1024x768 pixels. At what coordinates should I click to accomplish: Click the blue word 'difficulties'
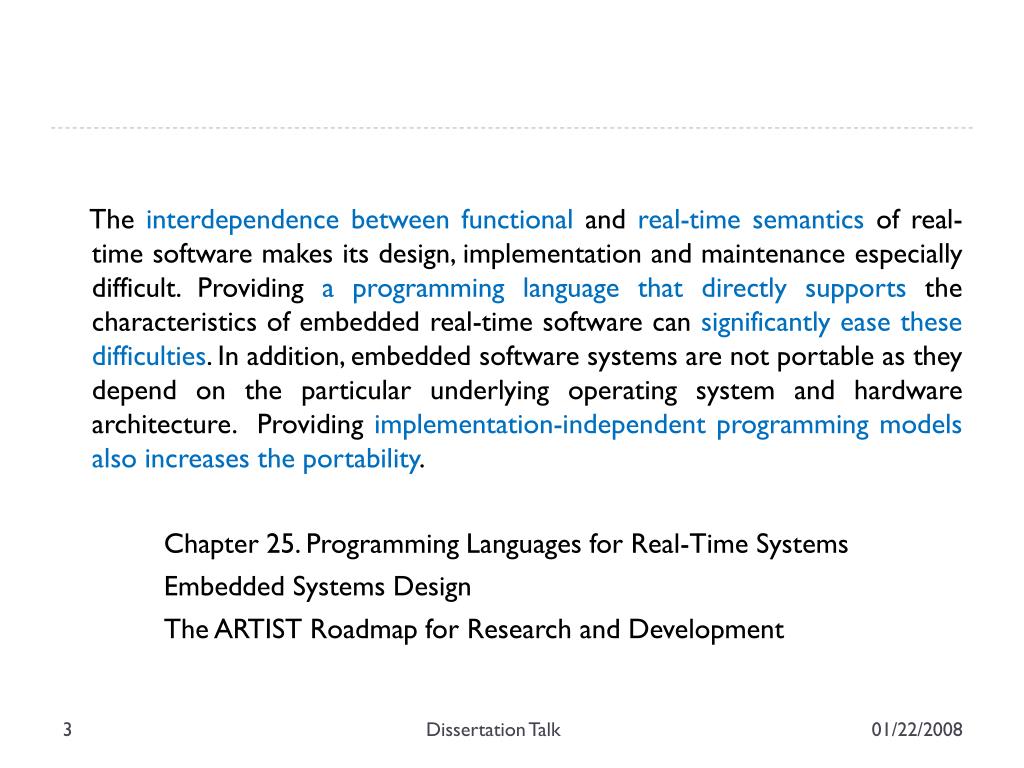(149, 357)
